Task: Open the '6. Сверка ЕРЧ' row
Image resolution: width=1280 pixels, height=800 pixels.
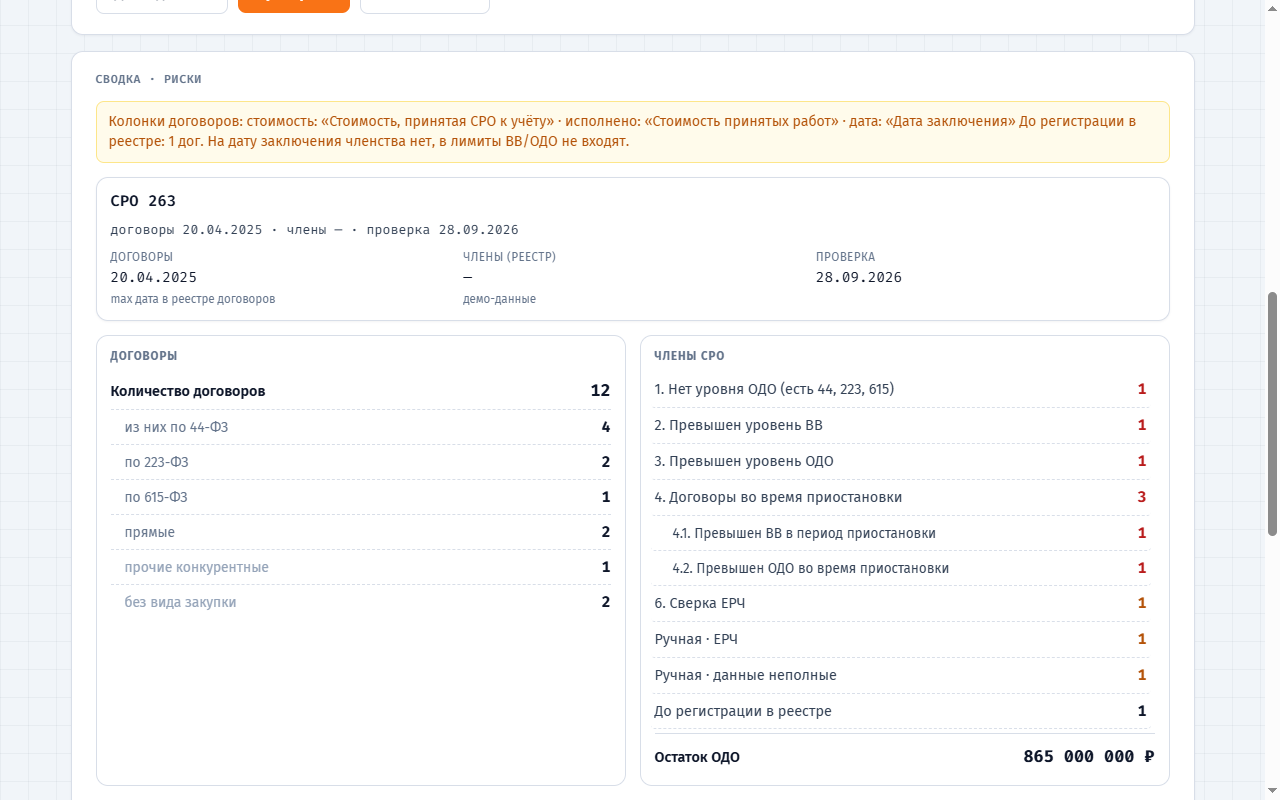Action: (x=901, y=603)
